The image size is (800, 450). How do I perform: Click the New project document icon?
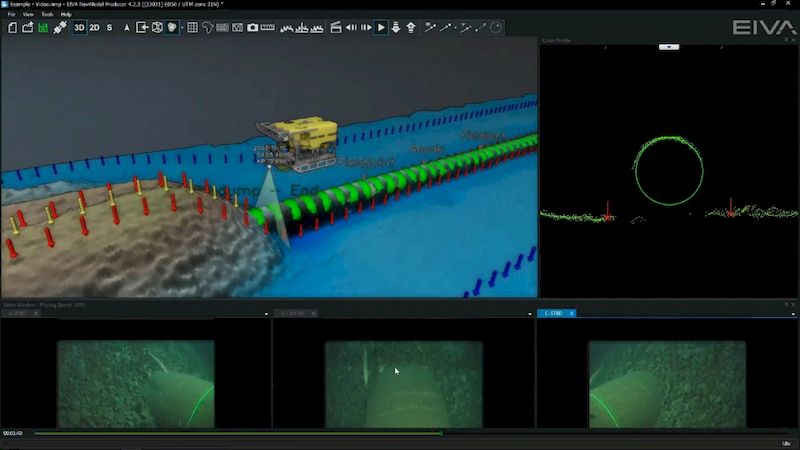coord(13,28)
